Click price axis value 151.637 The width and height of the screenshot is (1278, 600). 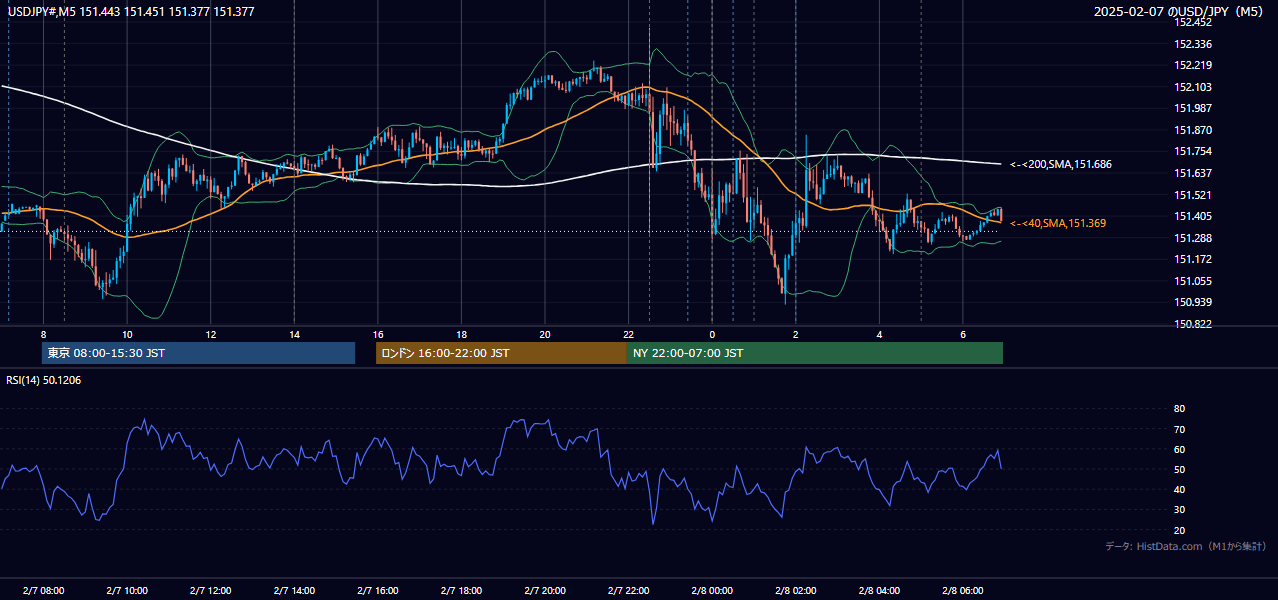pyautogui.click(x=1193, y=173)
